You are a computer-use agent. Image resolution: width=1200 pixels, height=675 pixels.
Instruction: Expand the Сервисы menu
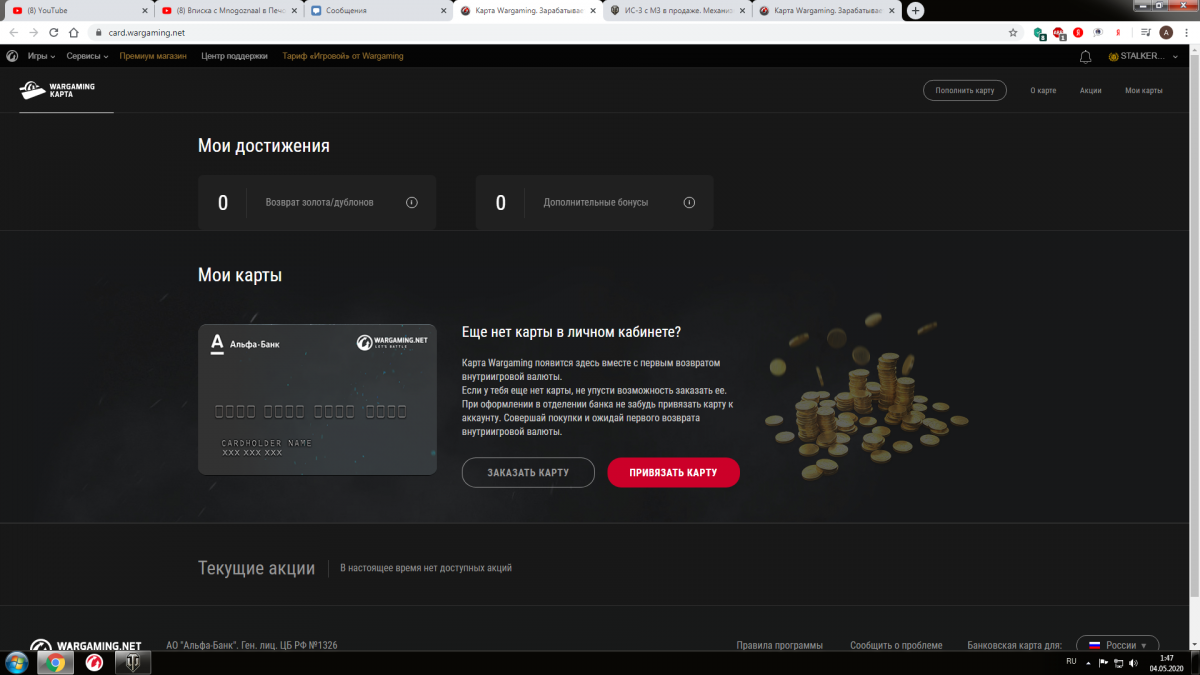[87, 56]
